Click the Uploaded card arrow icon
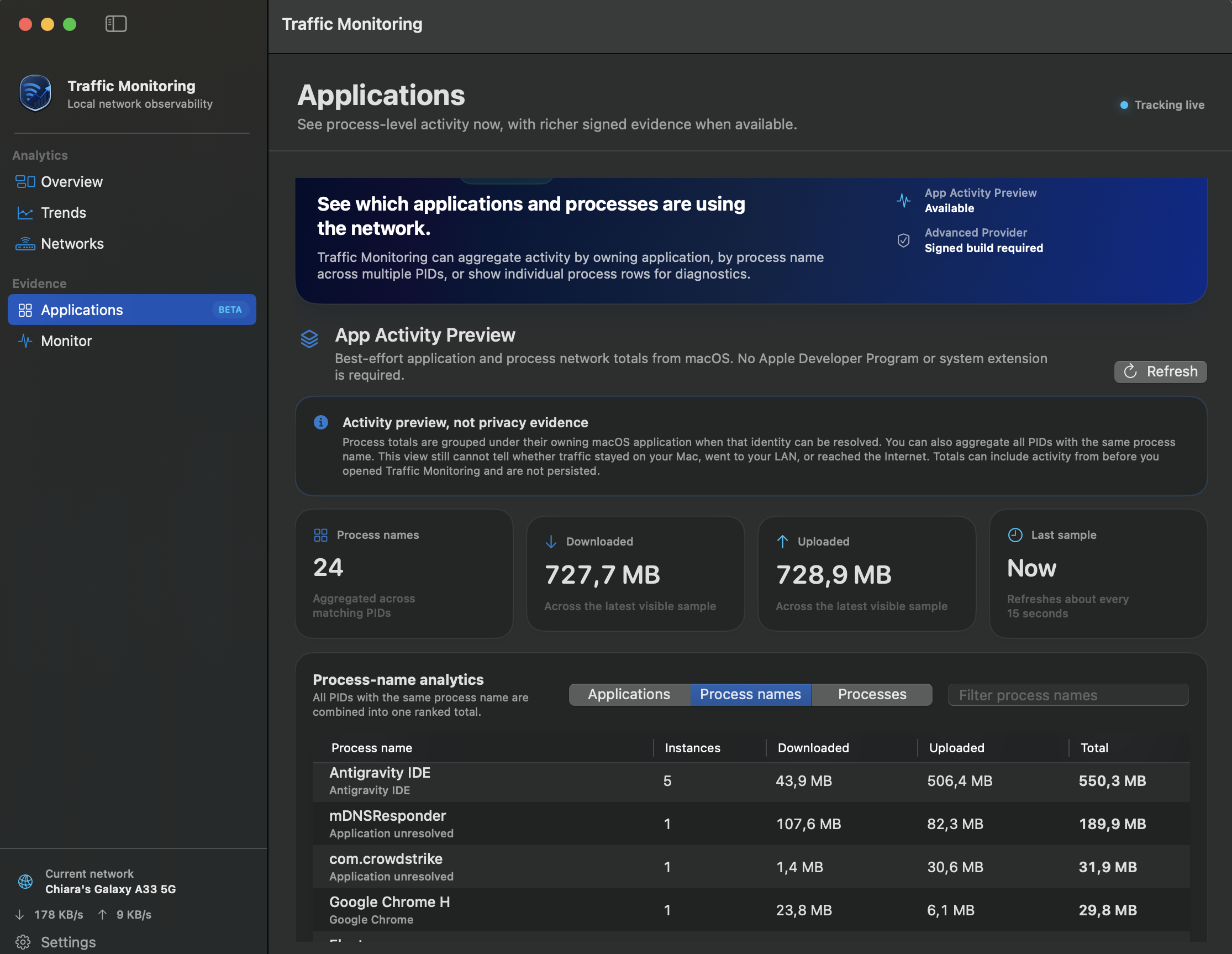Viewport: 1232px width, 954px height. [x=782, y=542]
